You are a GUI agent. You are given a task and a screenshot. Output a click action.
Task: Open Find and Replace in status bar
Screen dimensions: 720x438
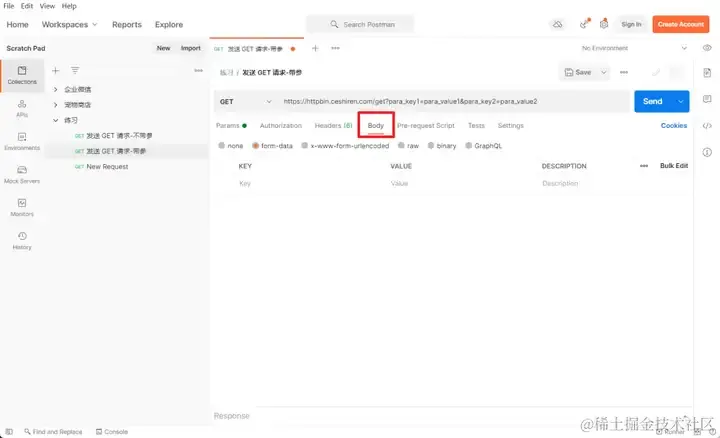53,432
